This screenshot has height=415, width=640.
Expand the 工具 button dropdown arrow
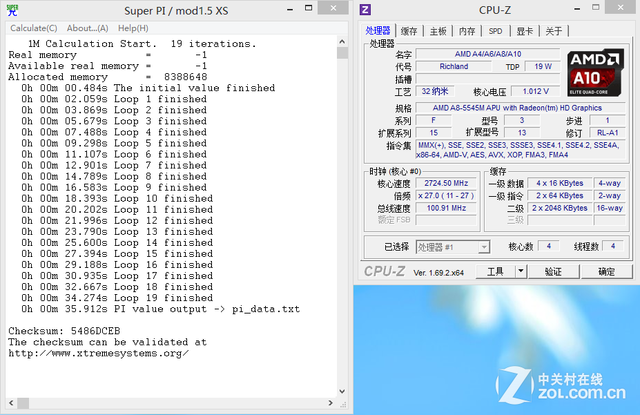[x=521, y=271]
